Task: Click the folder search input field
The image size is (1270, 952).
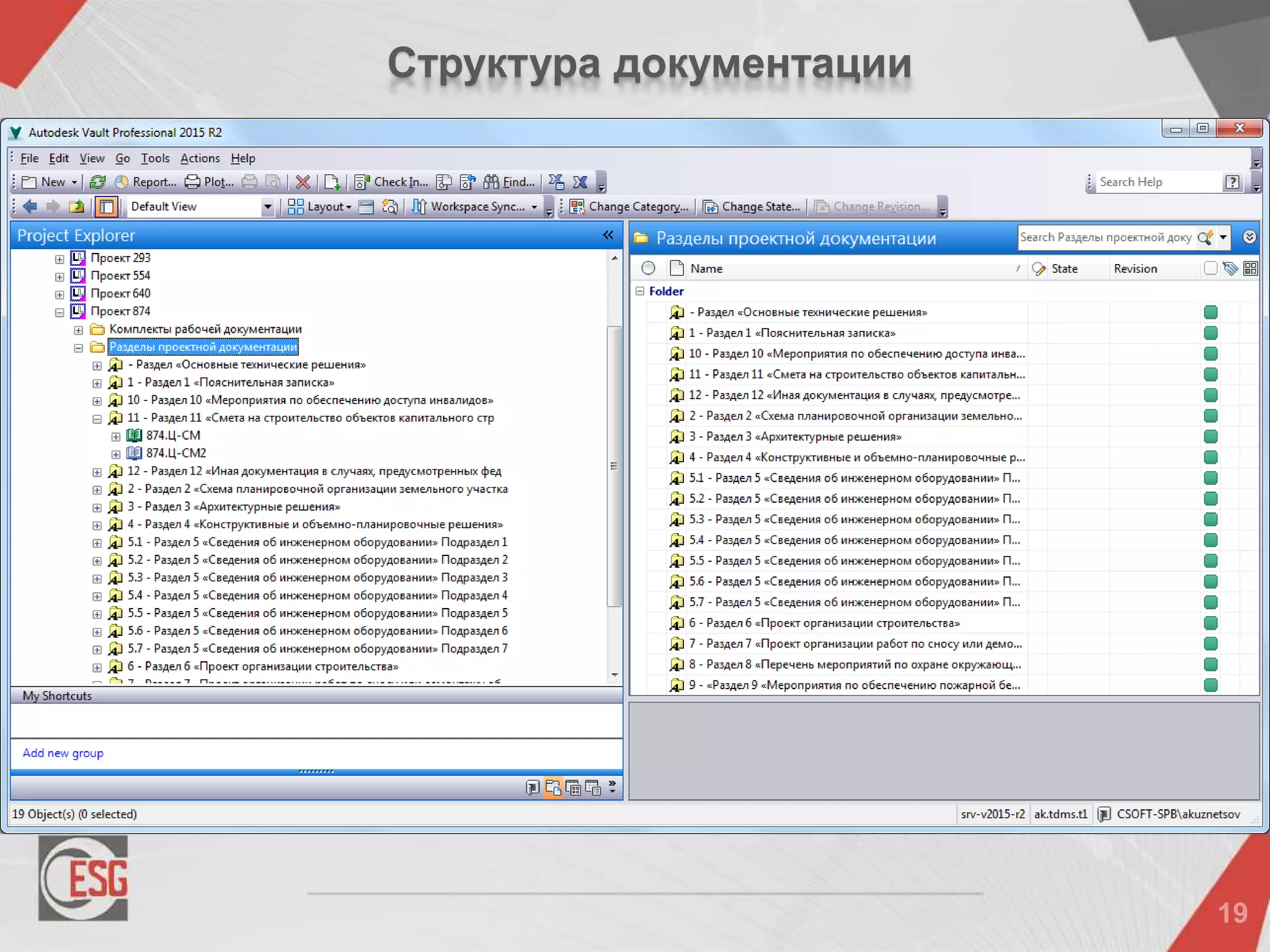Action: click(1106, 237)
